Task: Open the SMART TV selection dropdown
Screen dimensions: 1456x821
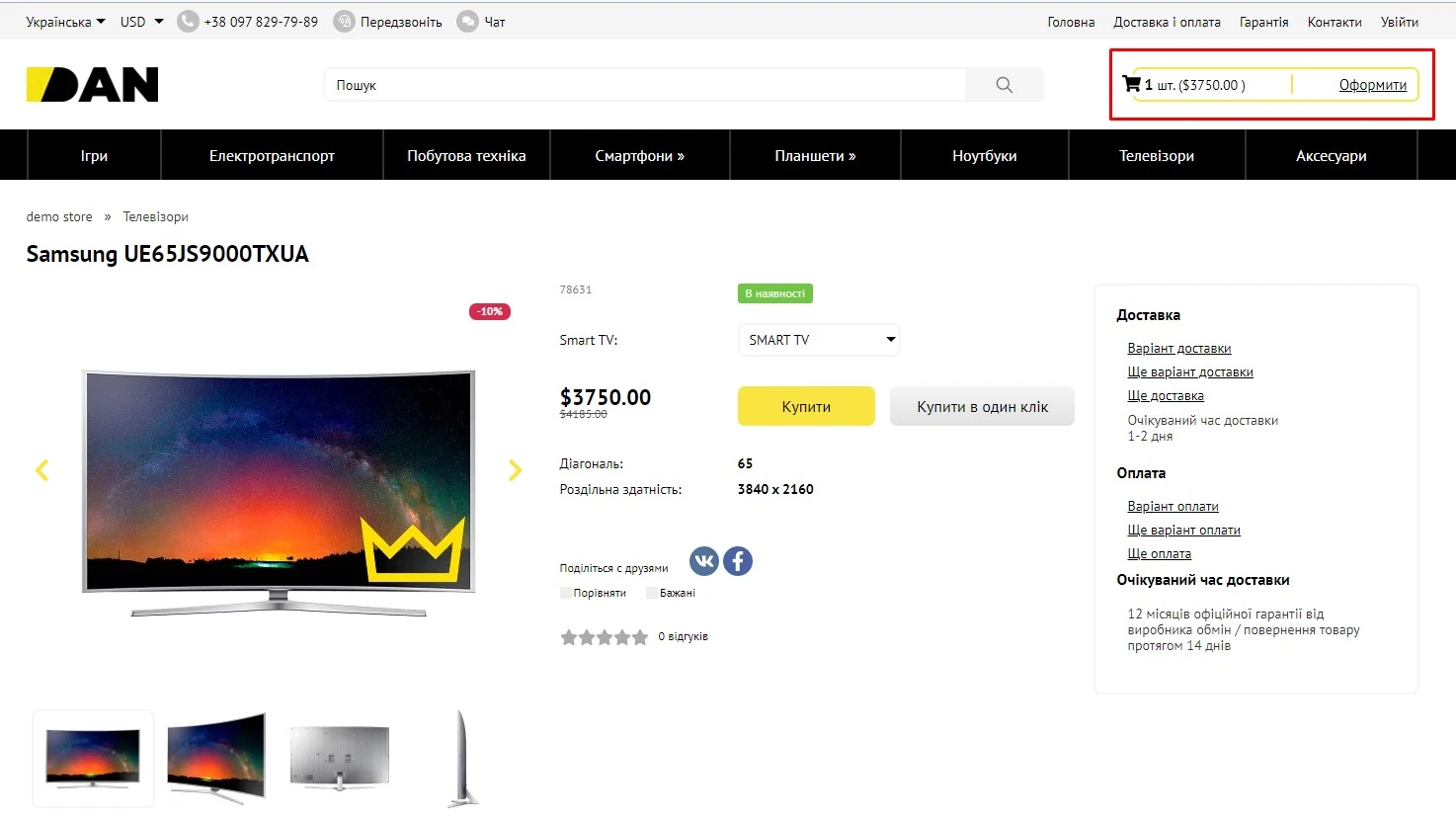Action: coord(818,339)
